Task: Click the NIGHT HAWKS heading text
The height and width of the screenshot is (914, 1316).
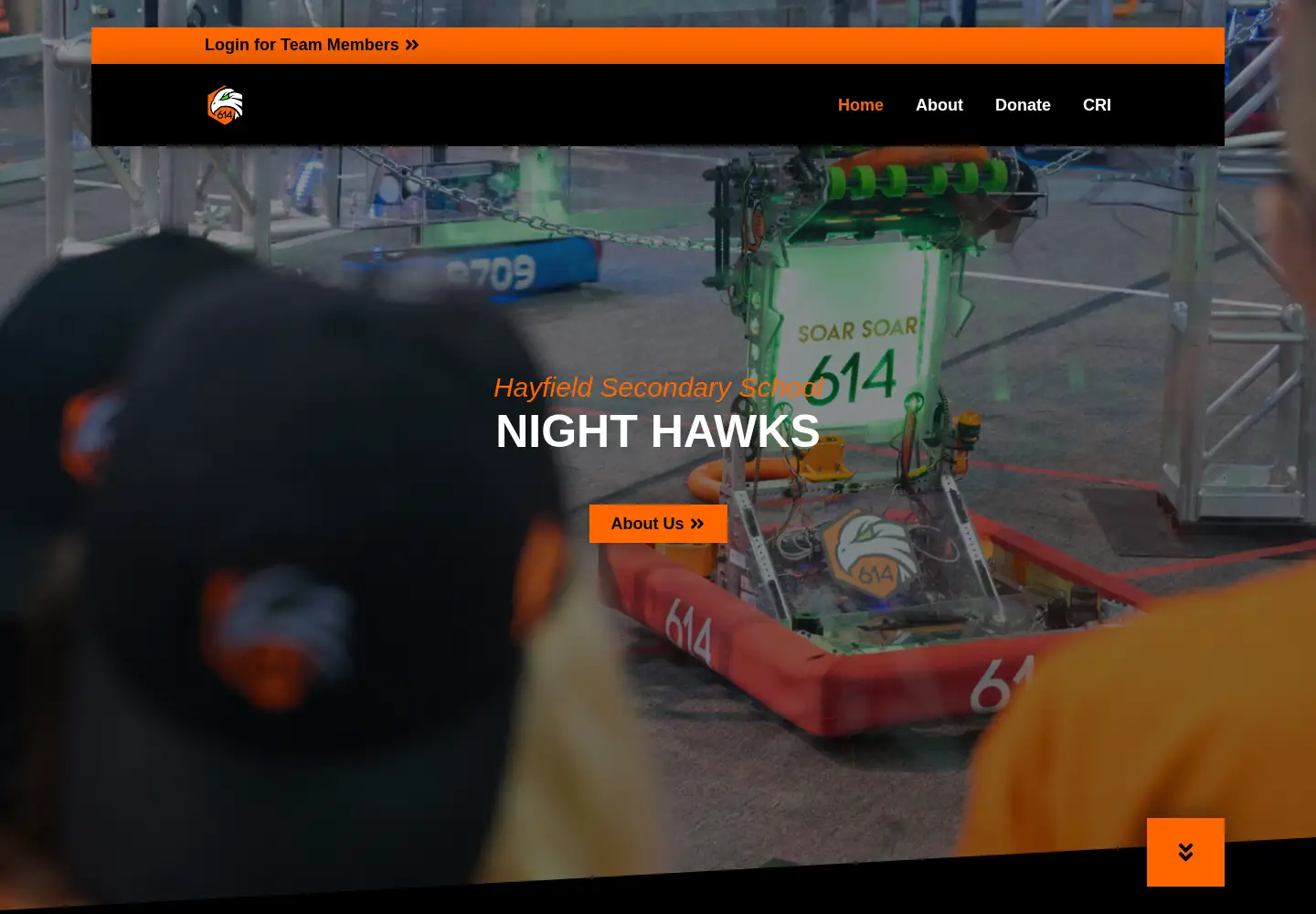Action: pos(658,431)
